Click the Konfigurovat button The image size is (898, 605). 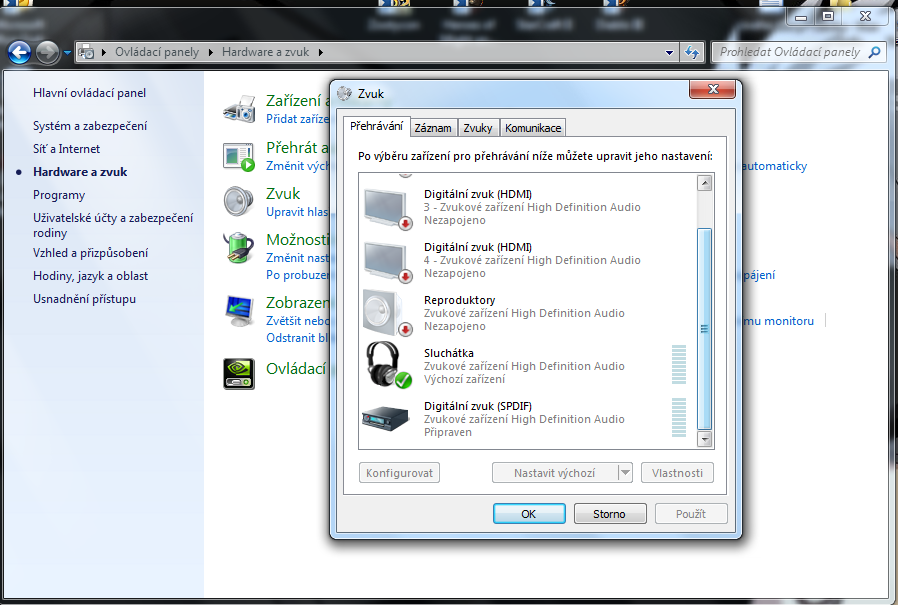point(399,473)
